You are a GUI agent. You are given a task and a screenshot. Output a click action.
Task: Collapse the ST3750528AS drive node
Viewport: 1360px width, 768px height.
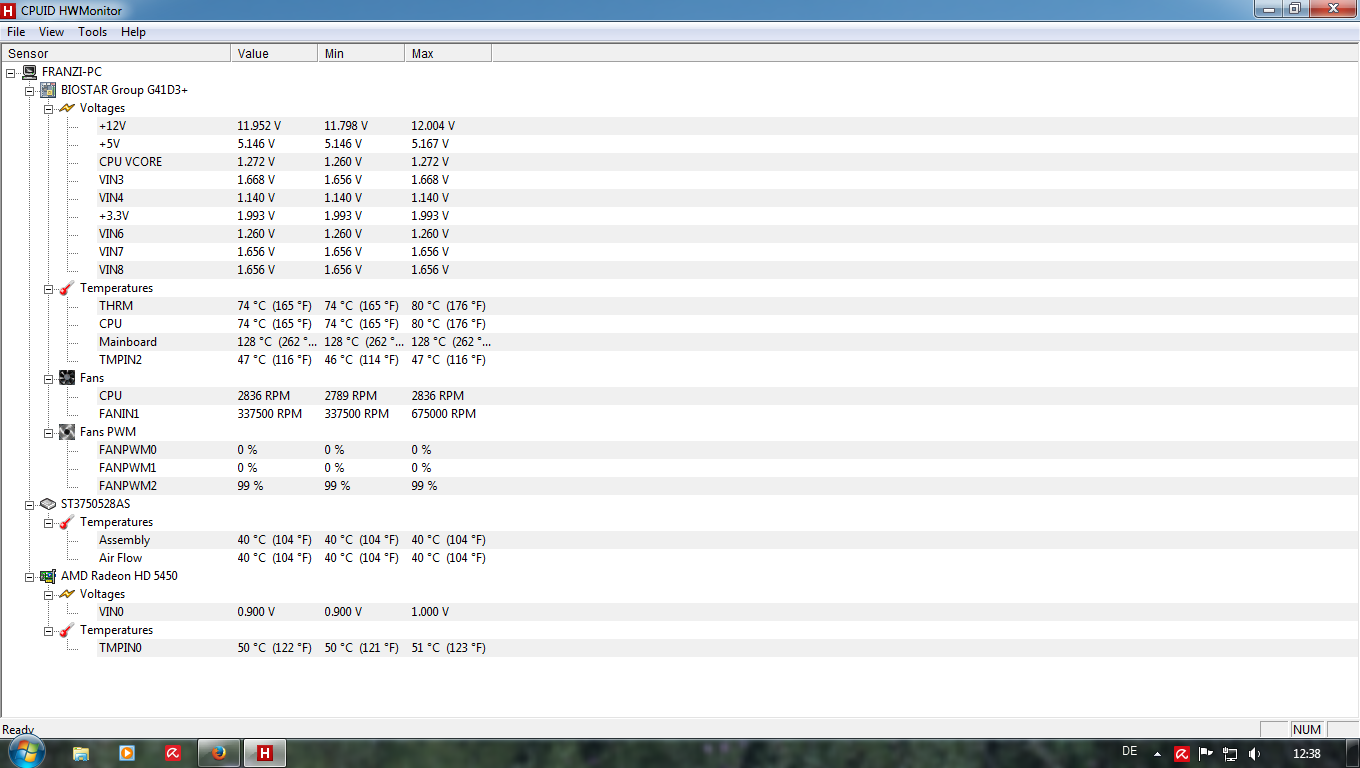[30, 504]
